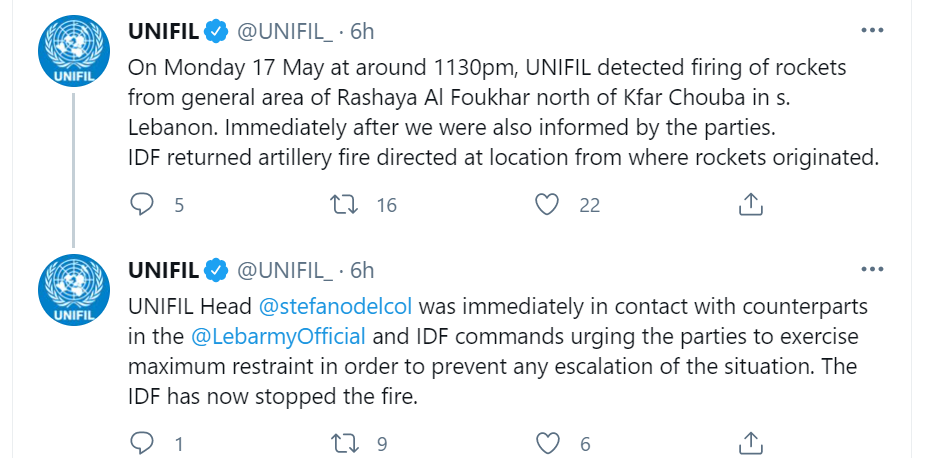Open more options for second tweet
This screenshot has height=458, width=940.
coord(872,269)
